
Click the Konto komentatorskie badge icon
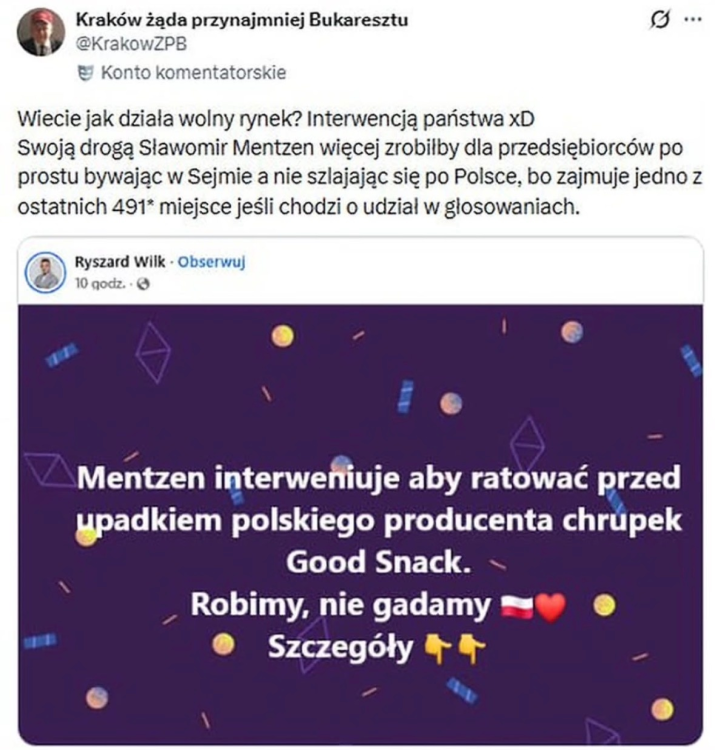[x=86, y=72]
